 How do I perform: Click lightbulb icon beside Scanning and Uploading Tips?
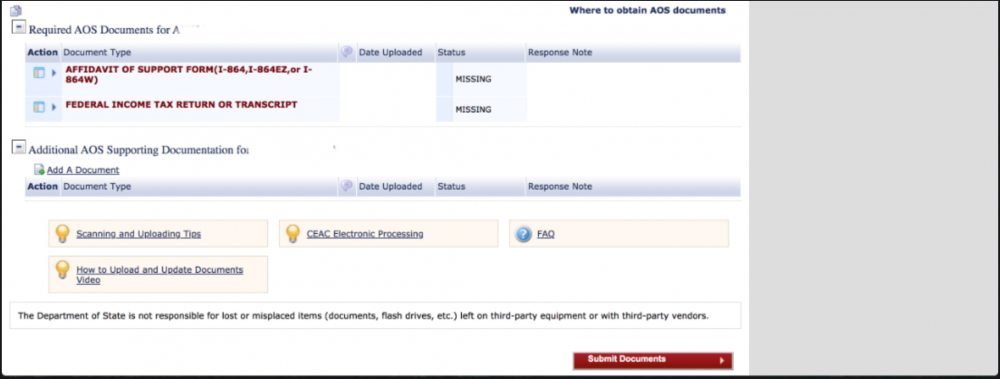[x=62, y=234]
